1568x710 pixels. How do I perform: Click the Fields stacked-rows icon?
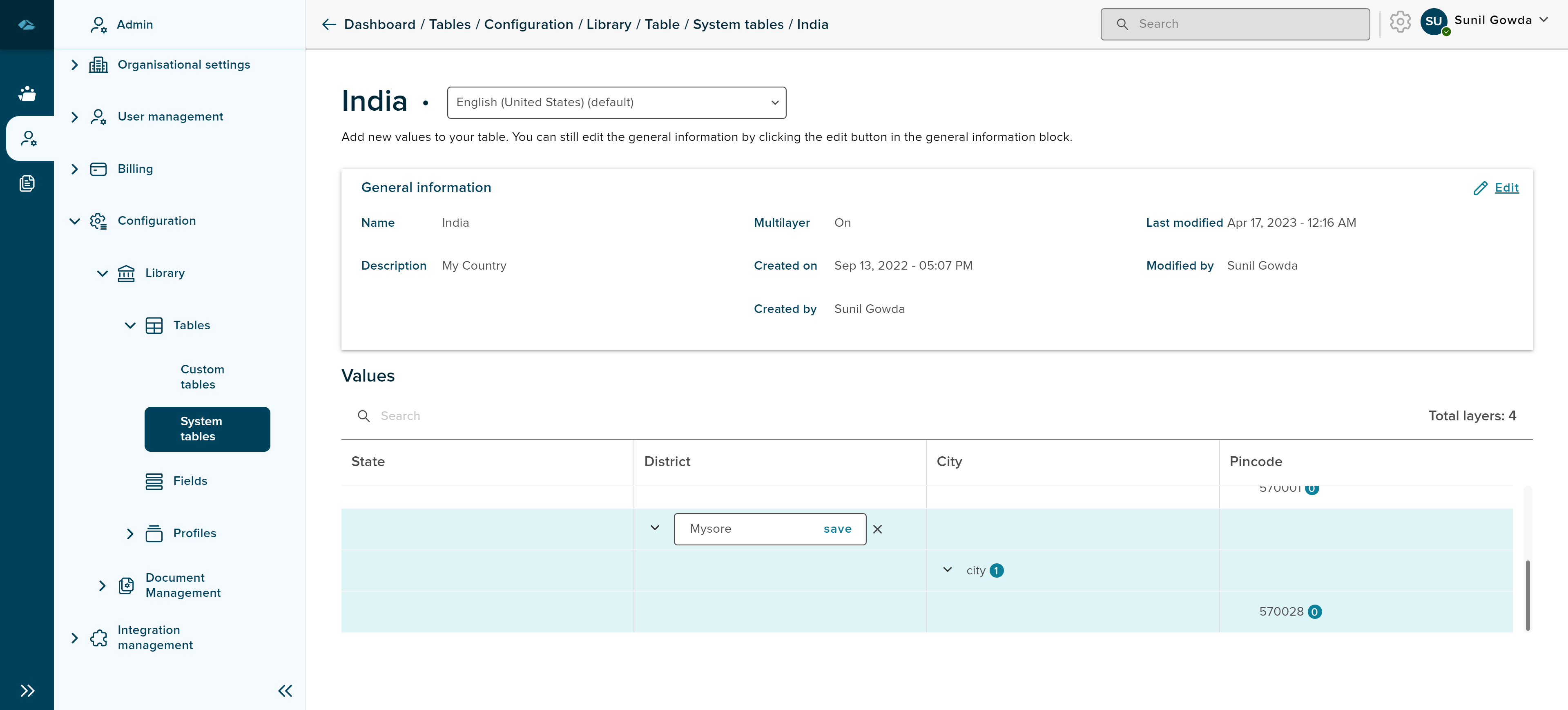point(154,481)
